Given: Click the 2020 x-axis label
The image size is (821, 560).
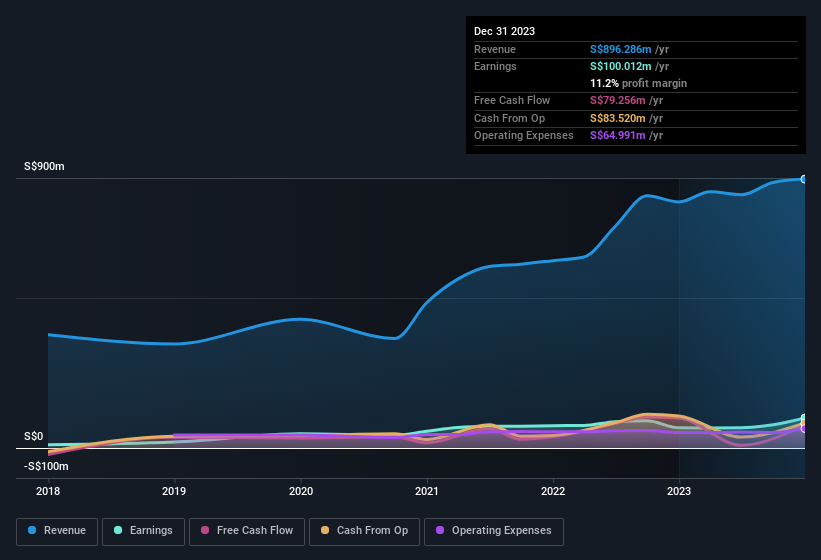Looking at the screenshot, I should pos(301,491).
